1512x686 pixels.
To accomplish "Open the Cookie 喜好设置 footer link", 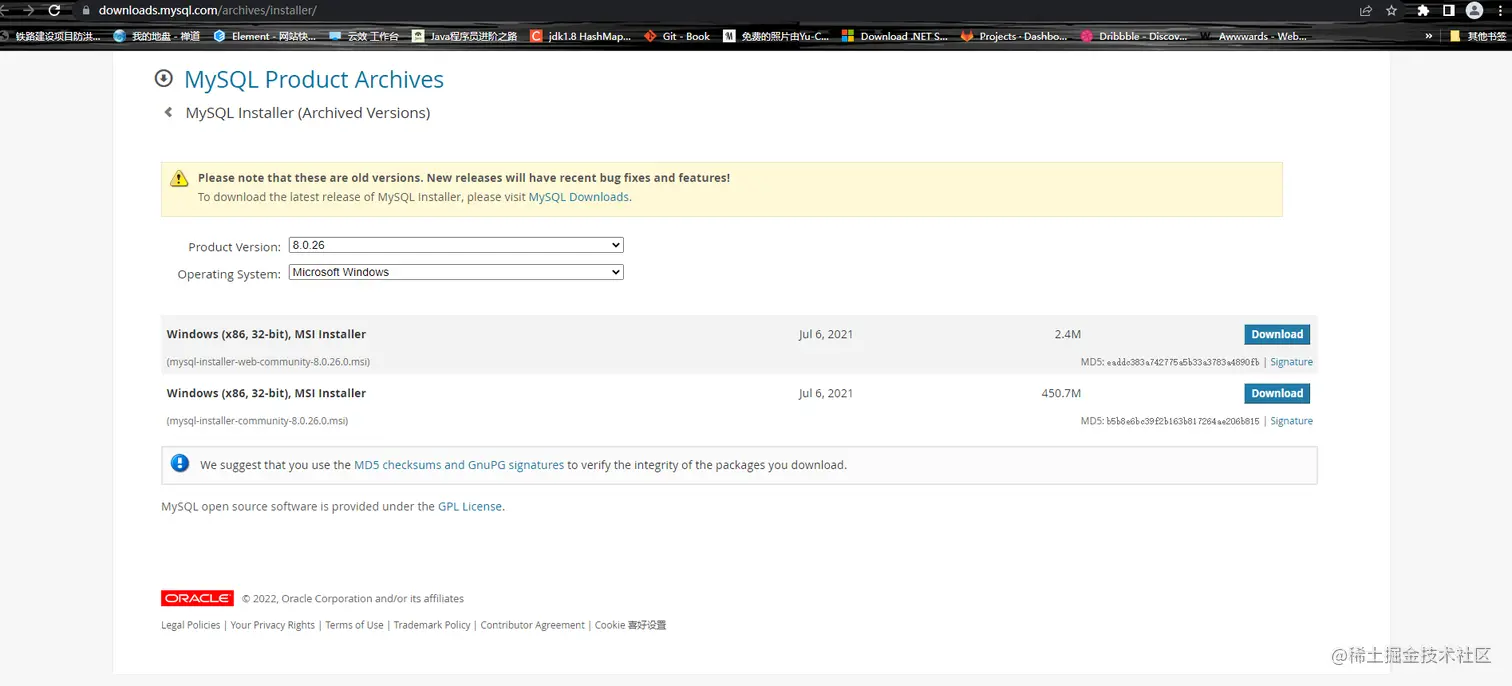I will coord(631,625).
